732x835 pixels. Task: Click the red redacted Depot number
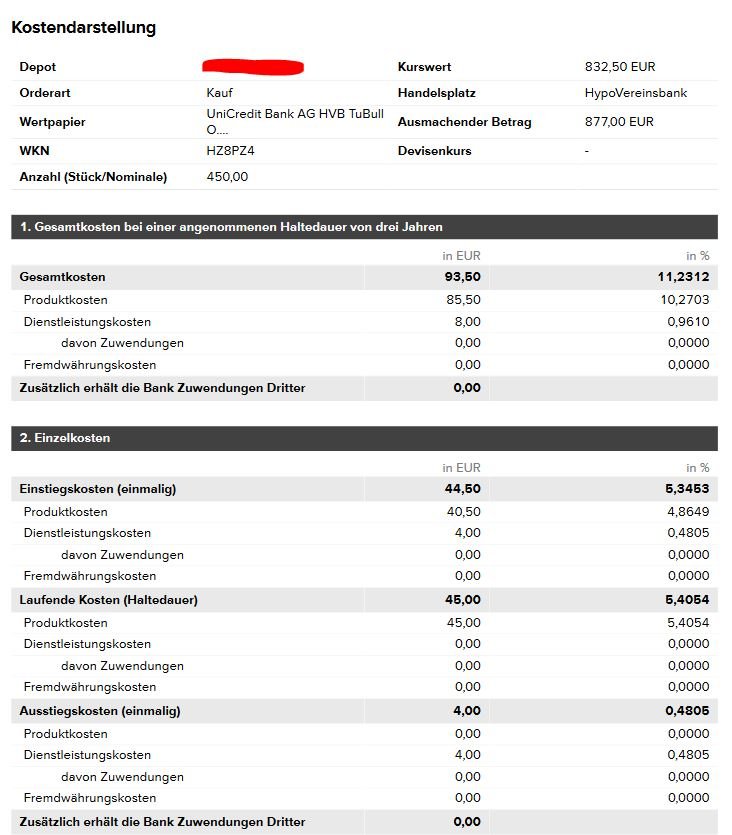pyautogui.click(x=253, y=67)
